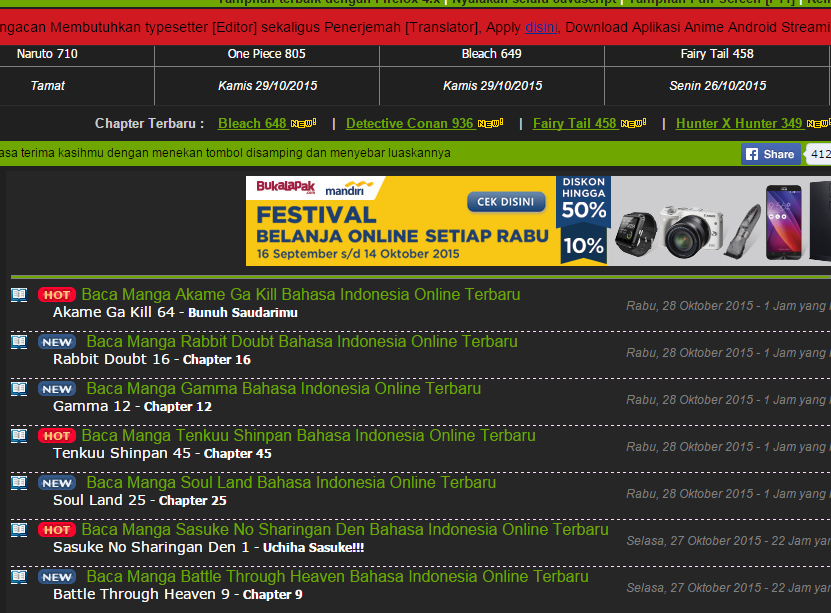Click NEW badge next to Detective Conan 936
This screenshot has width=831, height=613.
click(x=491, y=123)
